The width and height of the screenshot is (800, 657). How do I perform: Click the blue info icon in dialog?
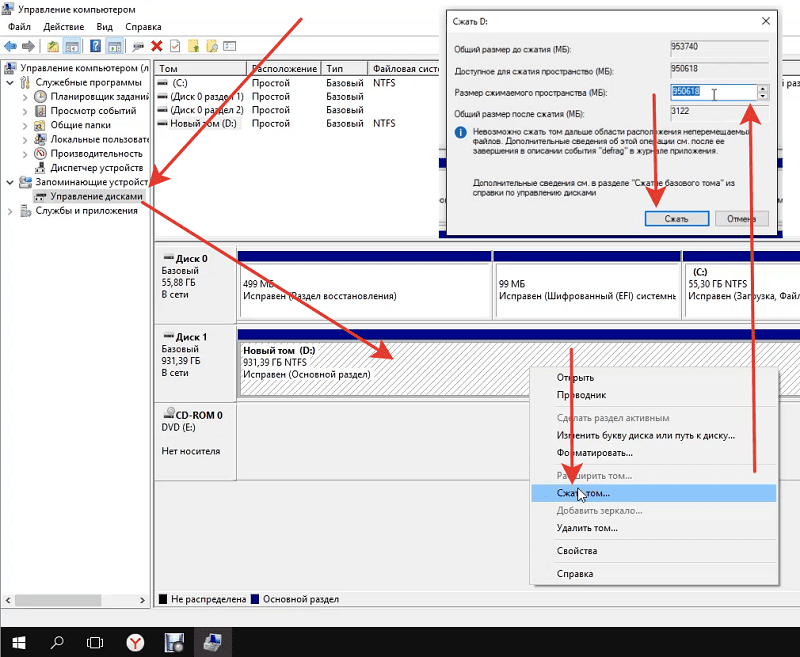point(460,133)
